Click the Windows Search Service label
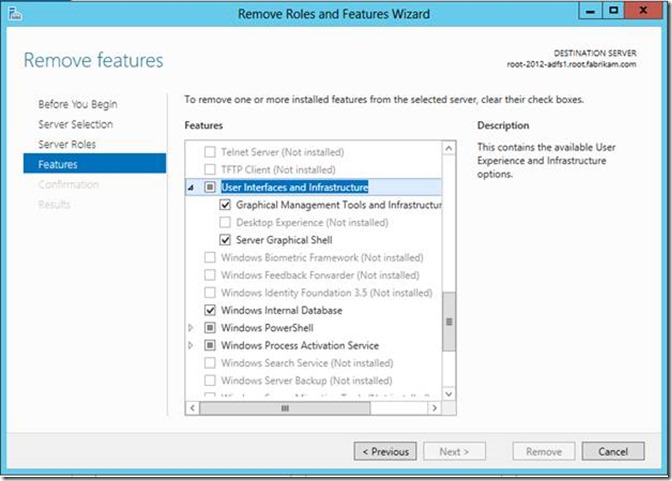This screenshot has width=672, height=481. (307, 363)
